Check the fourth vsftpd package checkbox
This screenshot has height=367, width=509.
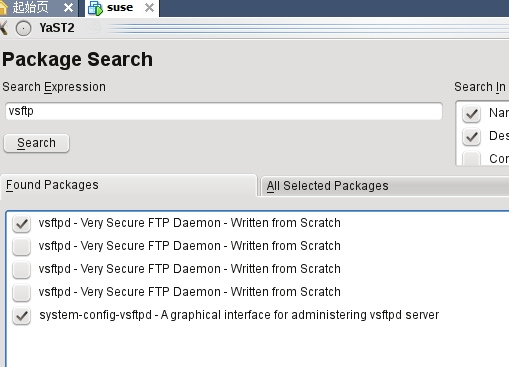point(22,293)
